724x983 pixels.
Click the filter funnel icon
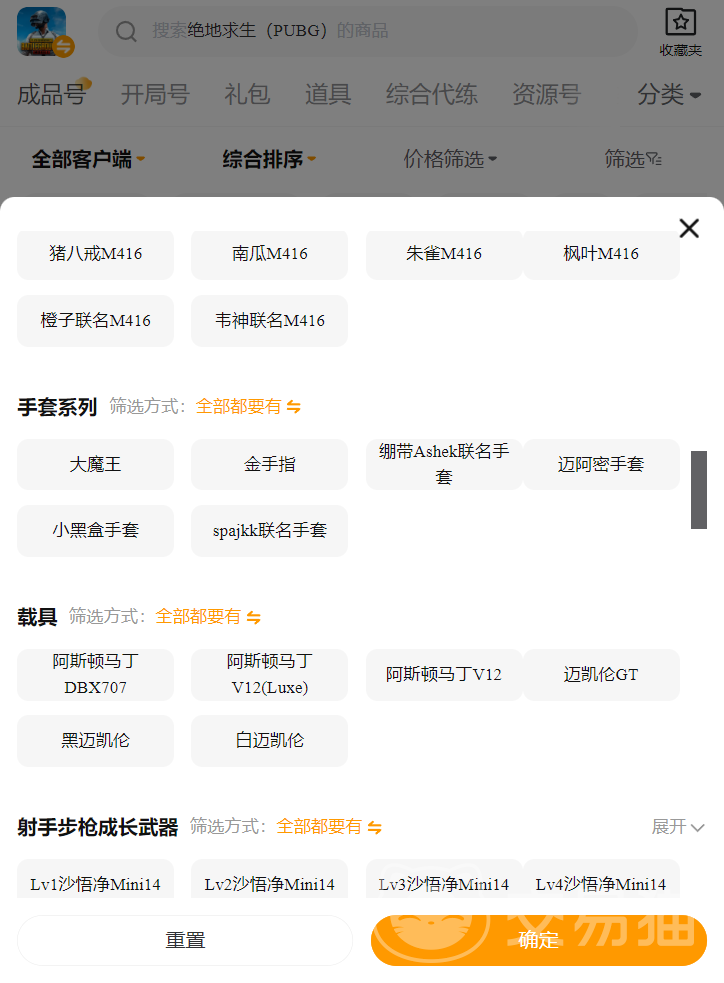tap(653, 159)
